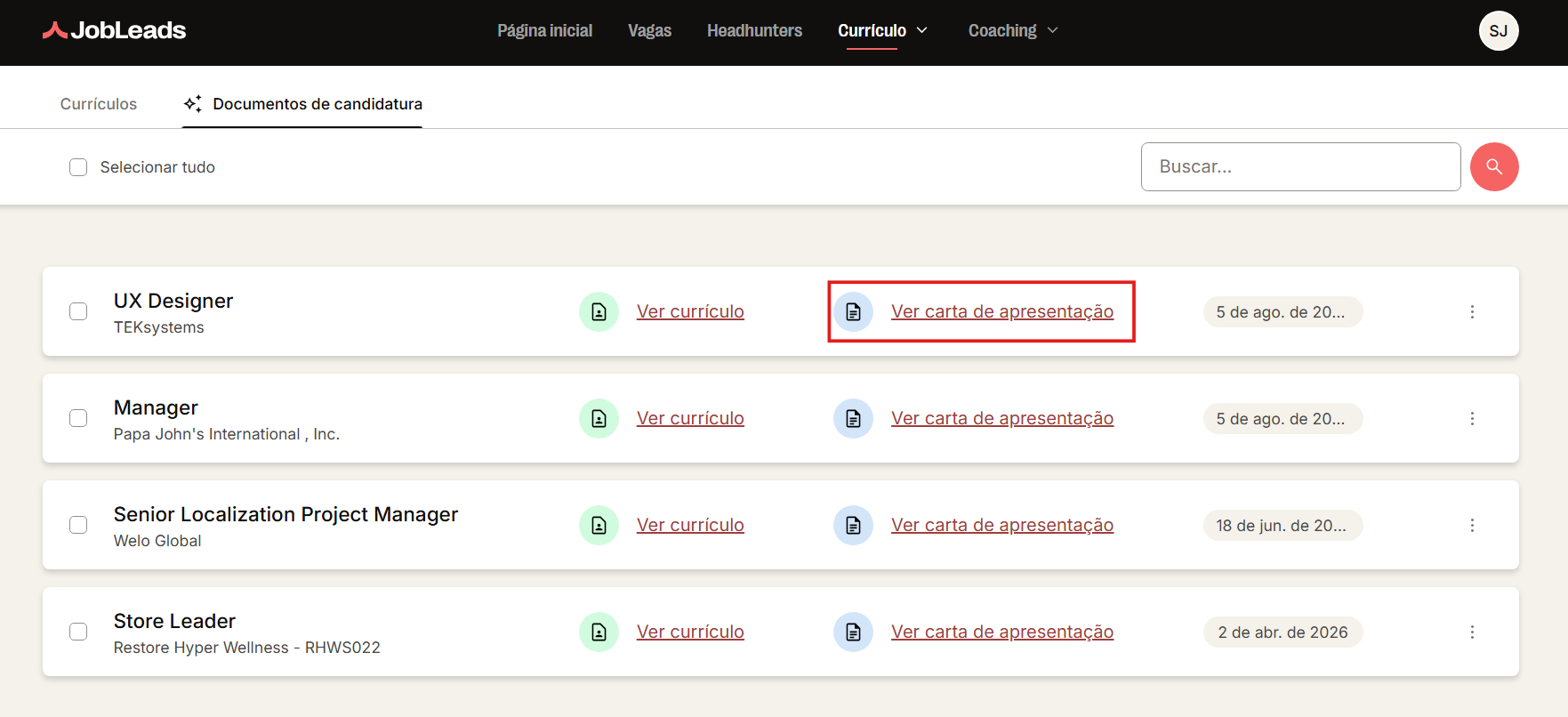Open the SJ user avatar
Viewport: 1568px width, 717px height.
tap(1499, 30)
